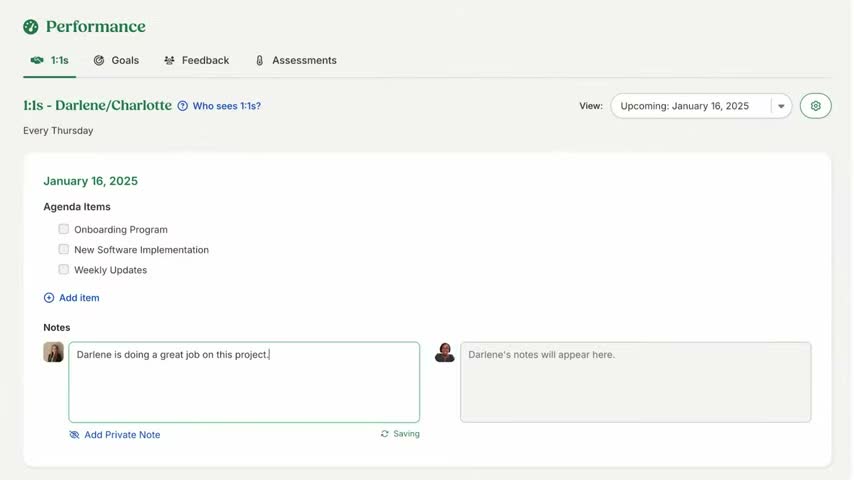Switch to the Goals tab
This screenshot has width=854, height=480.
pyautogui.click(x=117, y=60)
